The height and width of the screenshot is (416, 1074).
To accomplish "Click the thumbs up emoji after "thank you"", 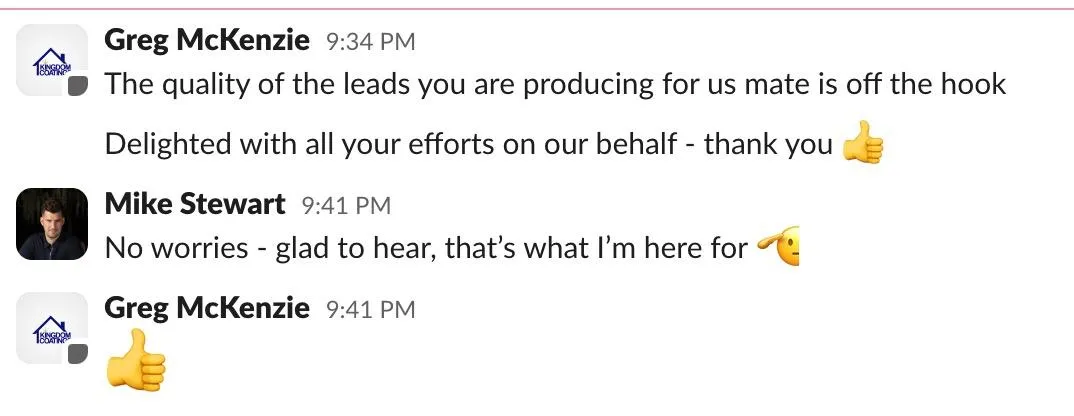I will pyautogui.click(x=863, y=143).
